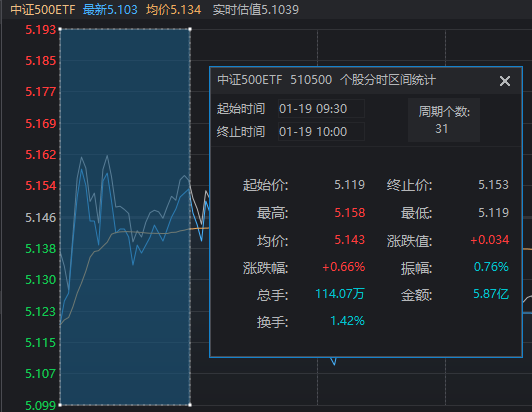532x412 pixels.
Task: Select the top-right selection handle
Action: [x=190, y=29]
